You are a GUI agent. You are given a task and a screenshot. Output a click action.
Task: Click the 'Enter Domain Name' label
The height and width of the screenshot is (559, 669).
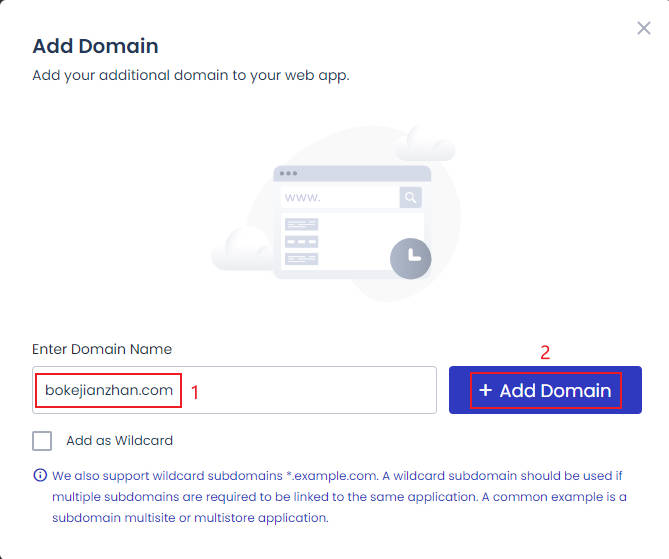pyautogui.click(x=102, y=349)
